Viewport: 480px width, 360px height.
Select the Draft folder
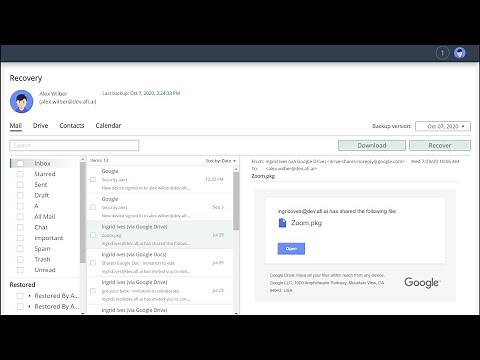[42, 195]
